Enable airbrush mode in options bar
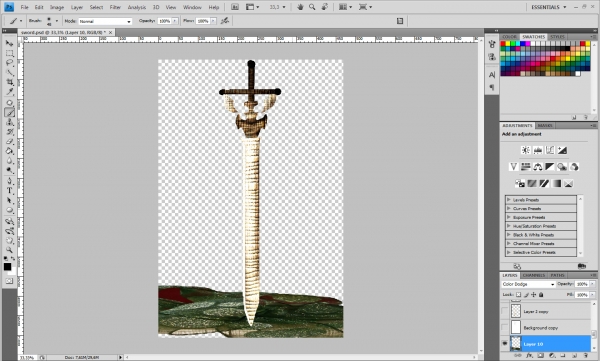This screenshot has height=361, width=600. pos(225,21)
